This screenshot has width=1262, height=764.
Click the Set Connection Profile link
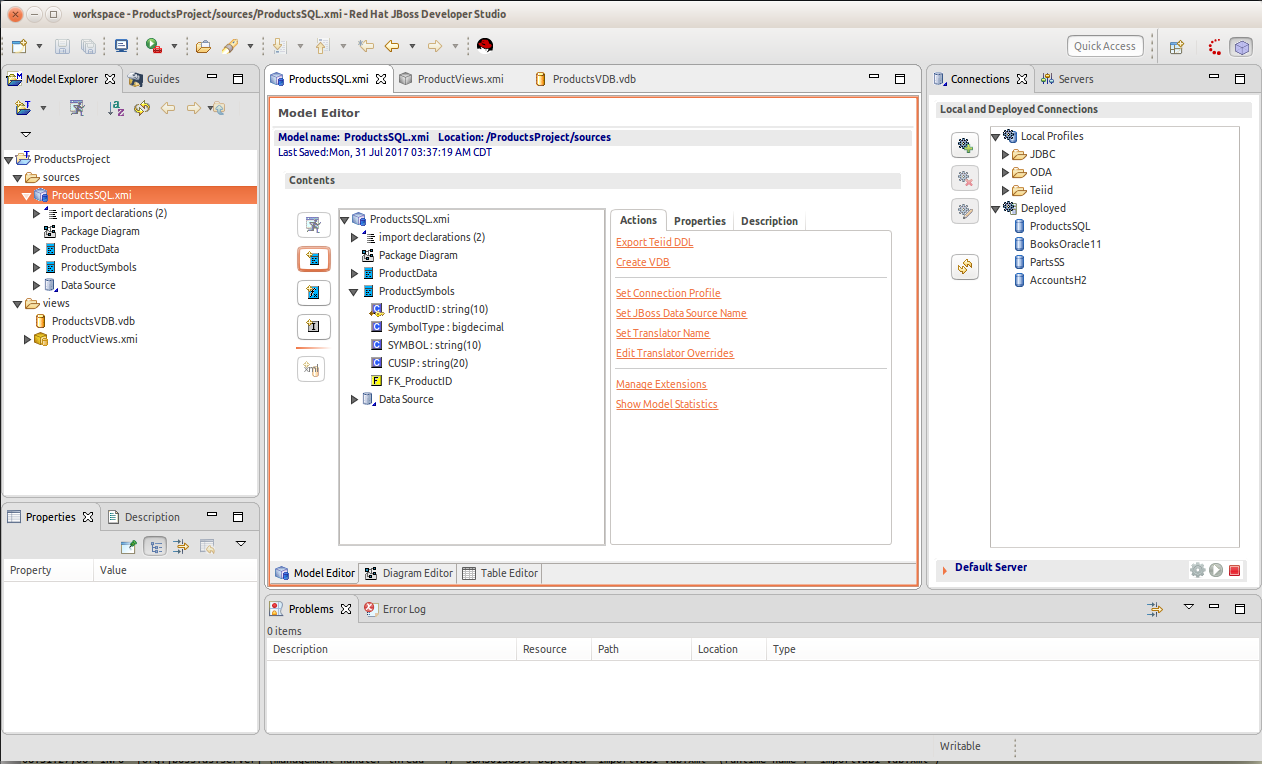(668, 293)
